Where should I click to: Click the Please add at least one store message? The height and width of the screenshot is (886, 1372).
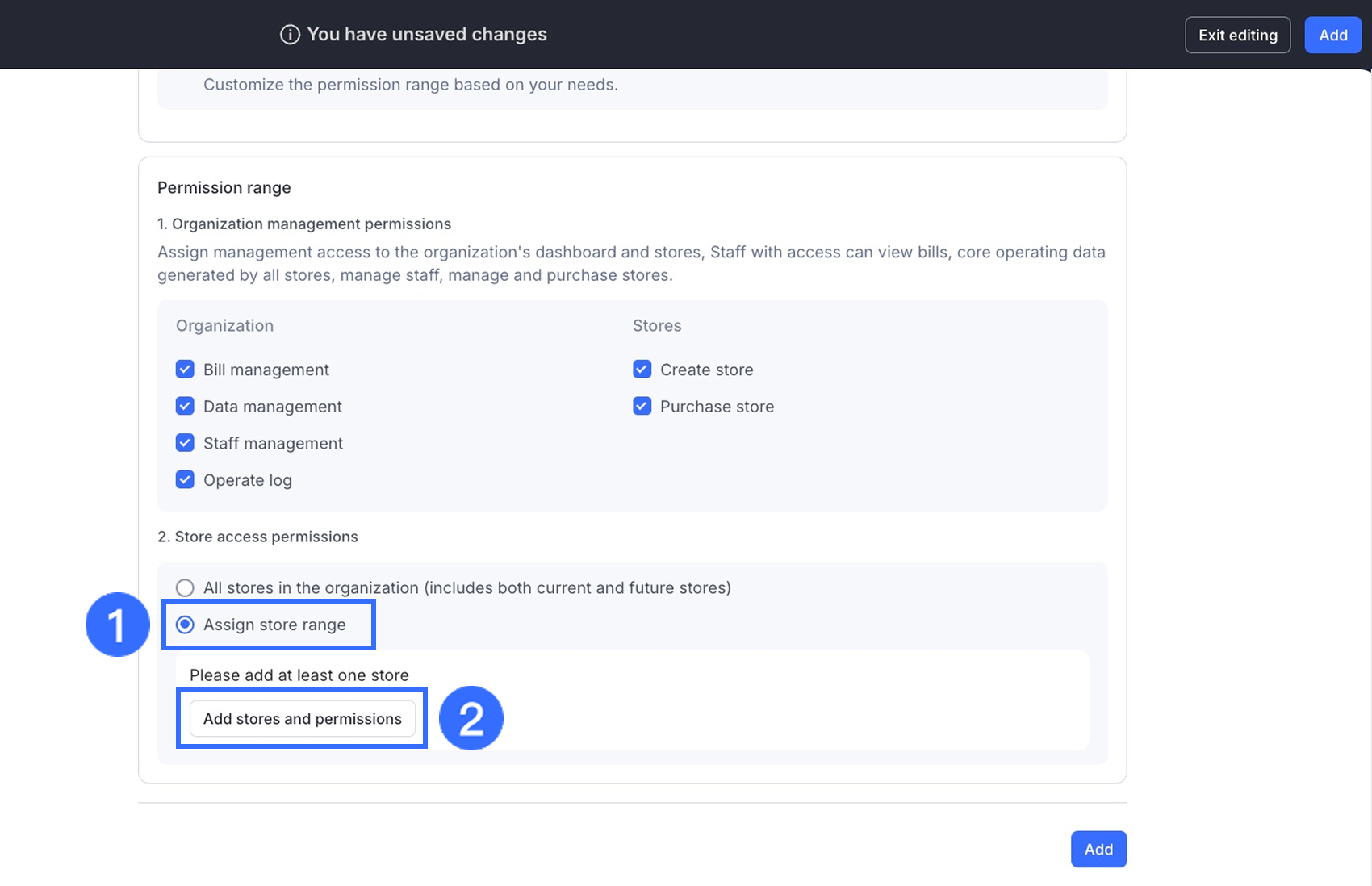(299, 675)
